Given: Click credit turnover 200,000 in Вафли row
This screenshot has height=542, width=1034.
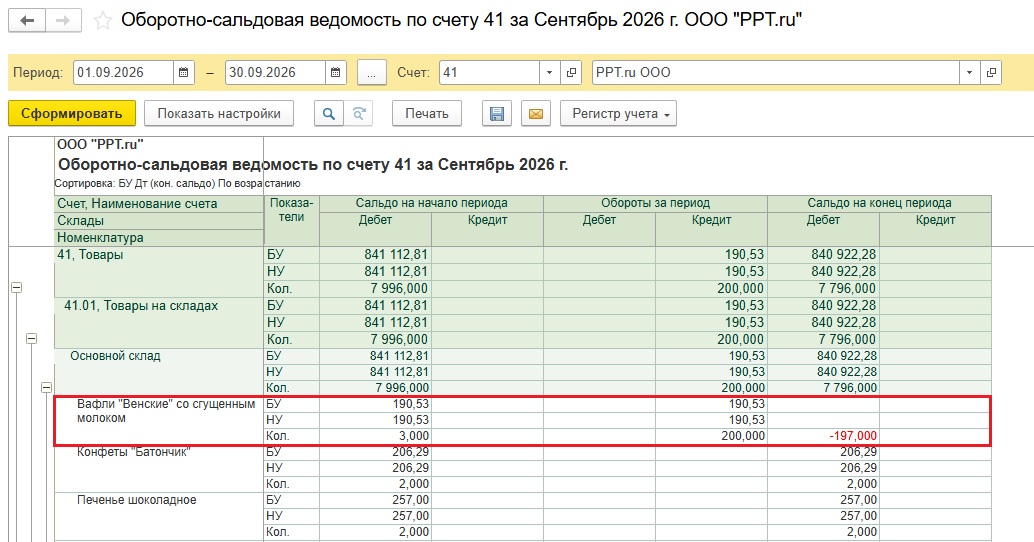Looking at the screenshot, I should pyautogui.click(x=712, y=436).
